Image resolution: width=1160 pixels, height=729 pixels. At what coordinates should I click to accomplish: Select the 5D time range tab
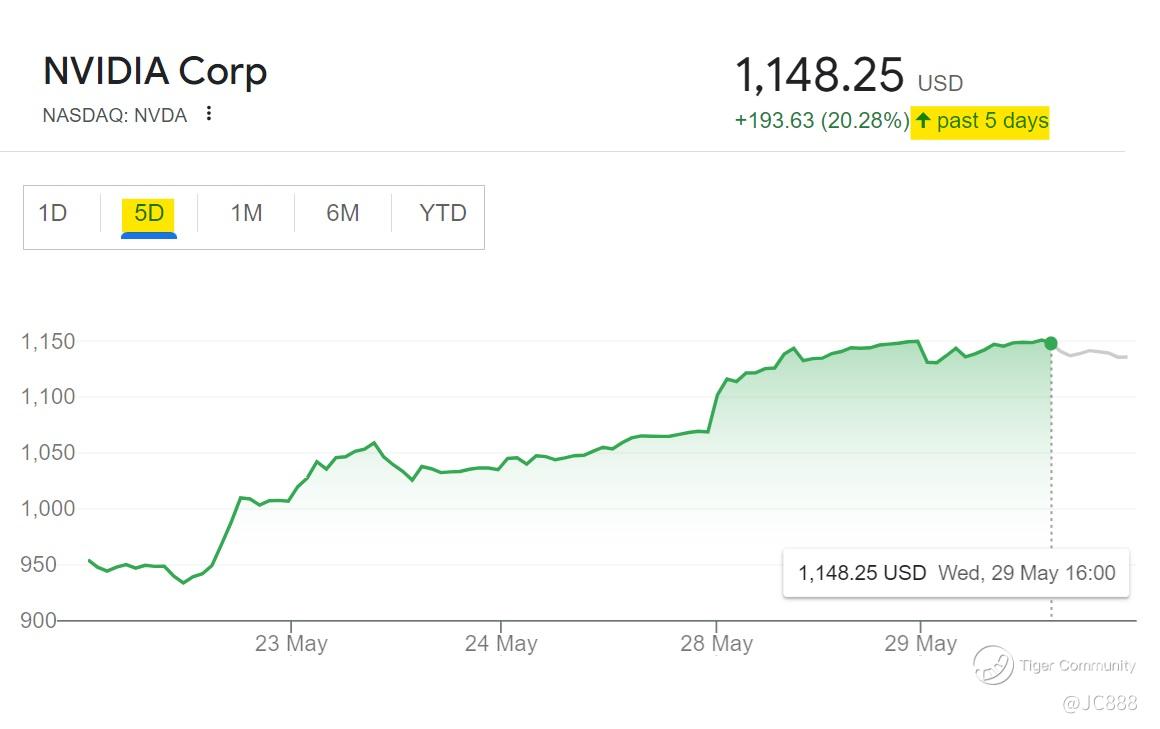tap(149, 213)
